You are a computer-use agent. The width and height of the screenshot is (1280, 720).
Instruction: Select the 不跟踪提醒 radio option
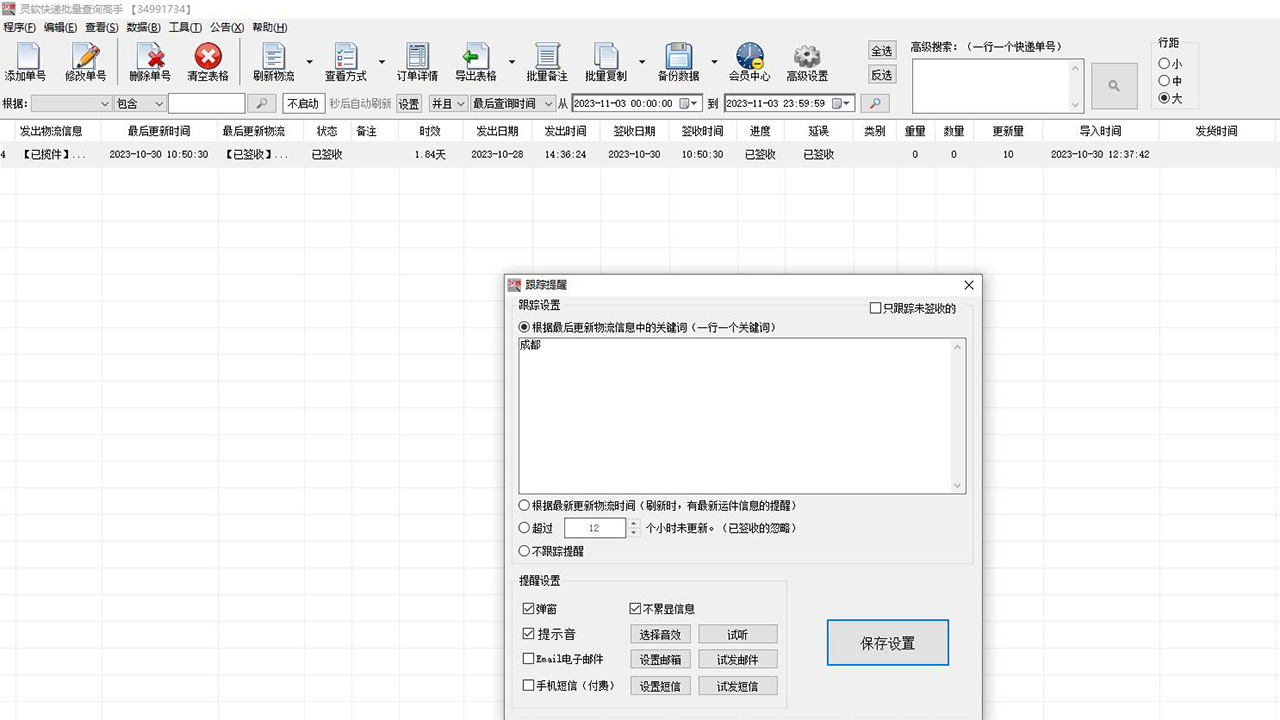click(524, 550)
